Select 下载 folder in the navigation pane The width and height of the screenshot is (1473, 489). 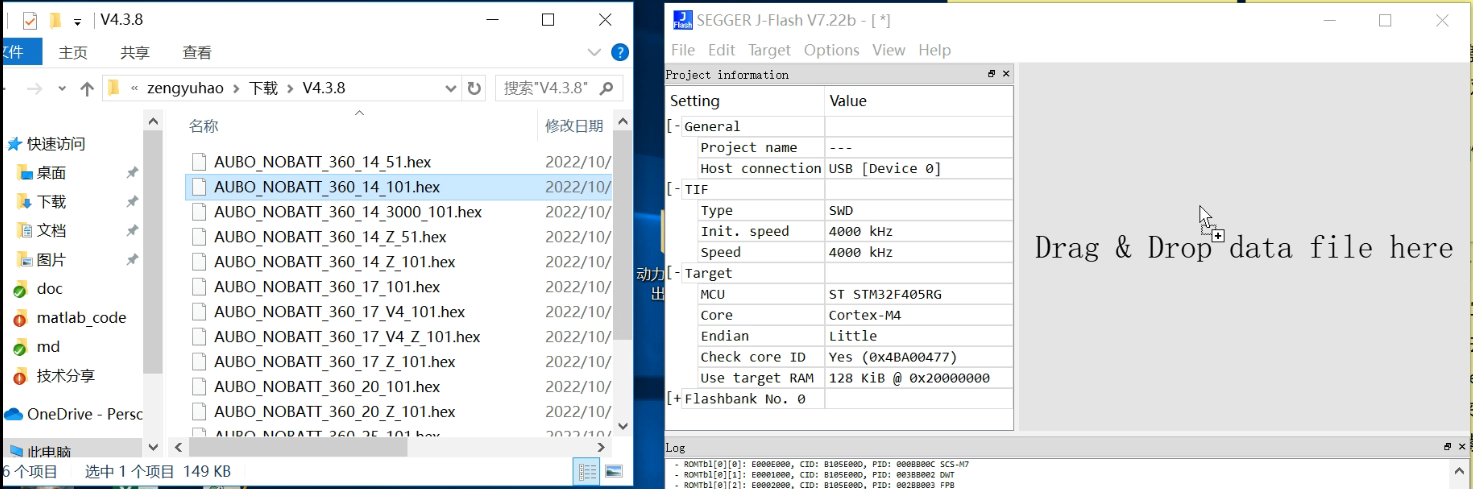pyautogui.click(x=52, y=202)
